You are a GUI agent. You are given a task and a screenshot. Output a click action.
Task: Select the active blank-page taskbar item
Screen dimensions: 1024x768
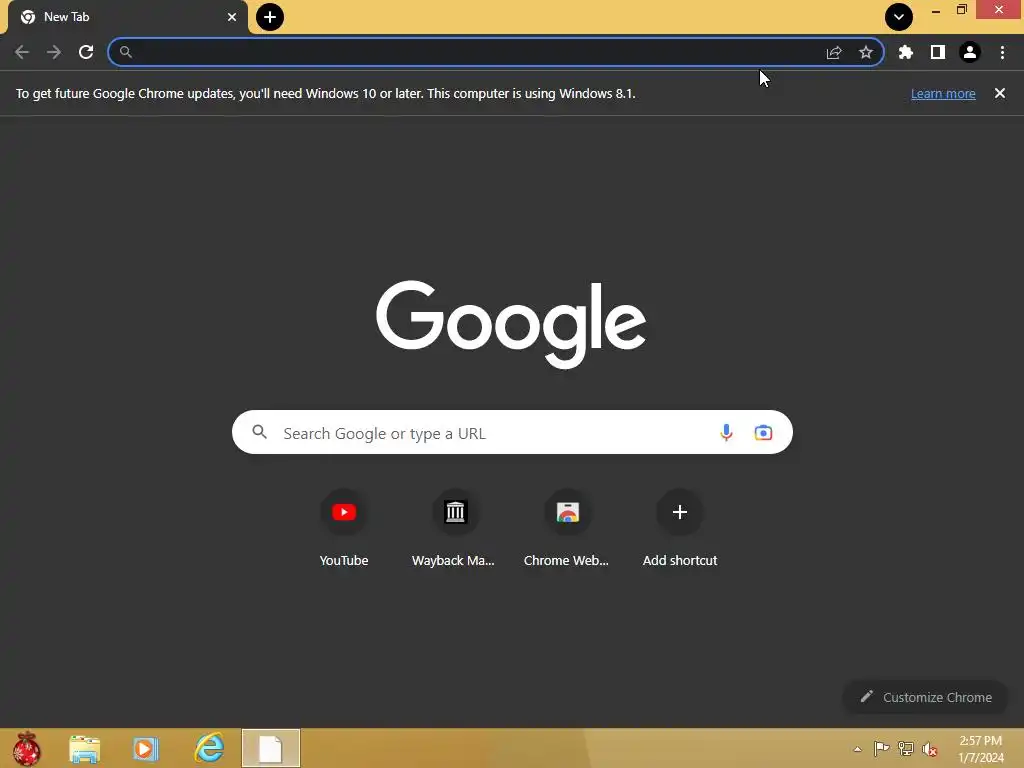270,748
